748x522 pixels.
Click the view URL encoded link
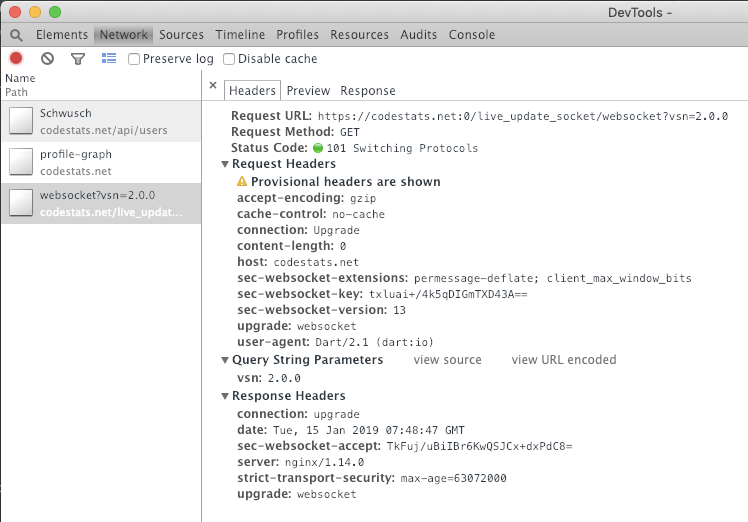coord(564,360)
